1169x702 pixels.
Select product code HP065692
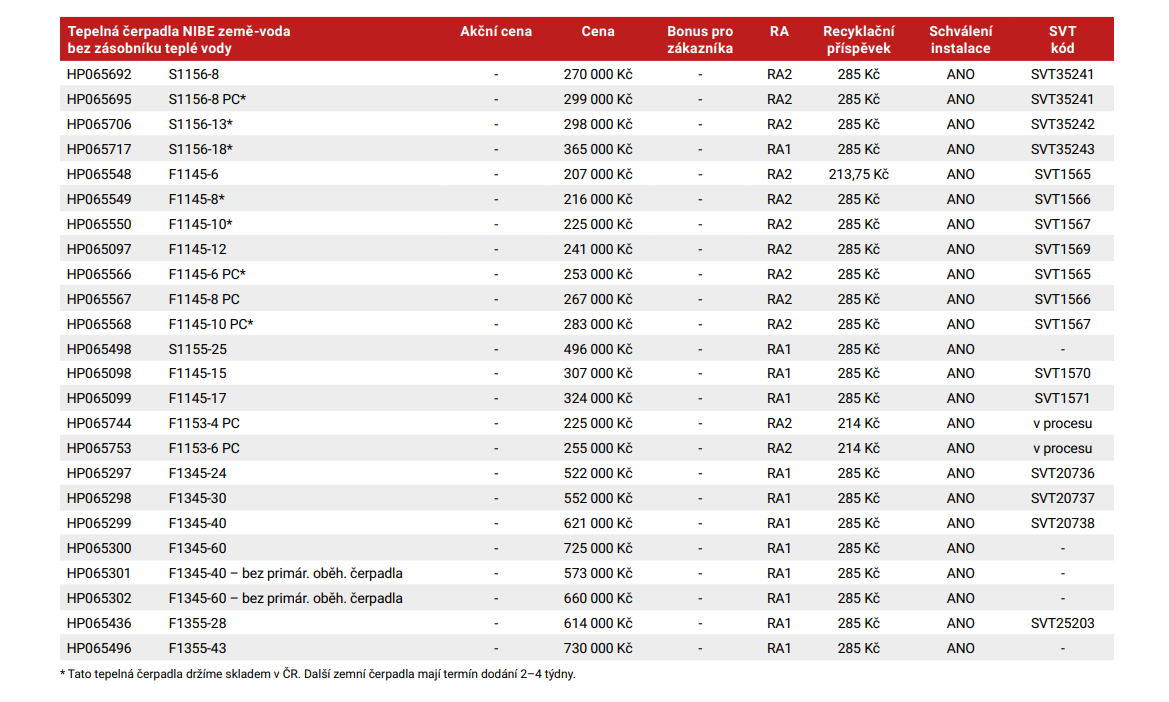[x=99, y=75]
